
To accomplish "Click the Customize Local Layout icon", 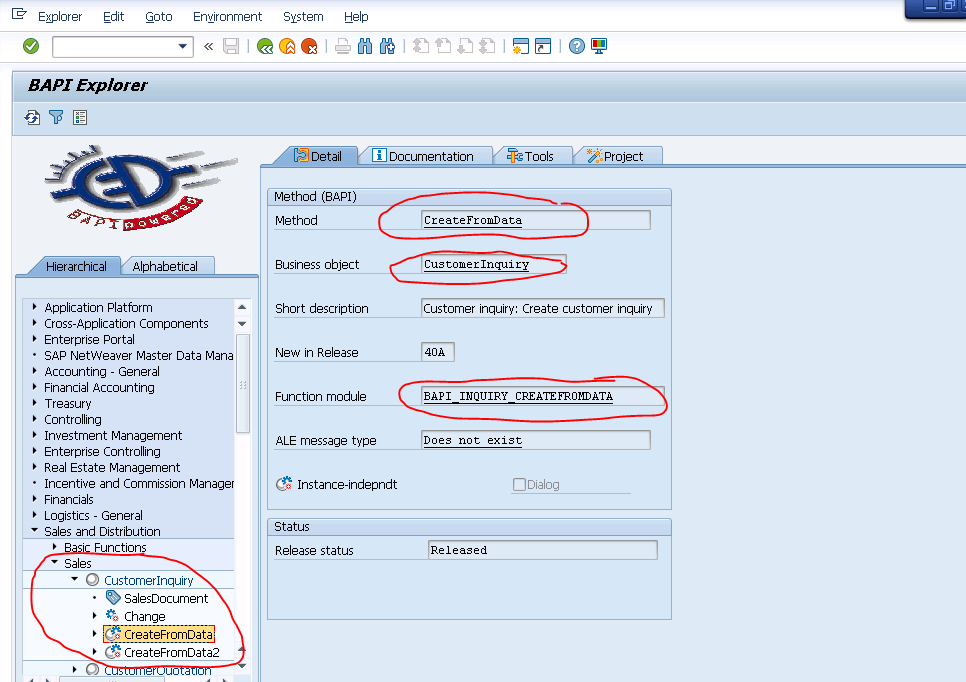I will click(596, 46).
